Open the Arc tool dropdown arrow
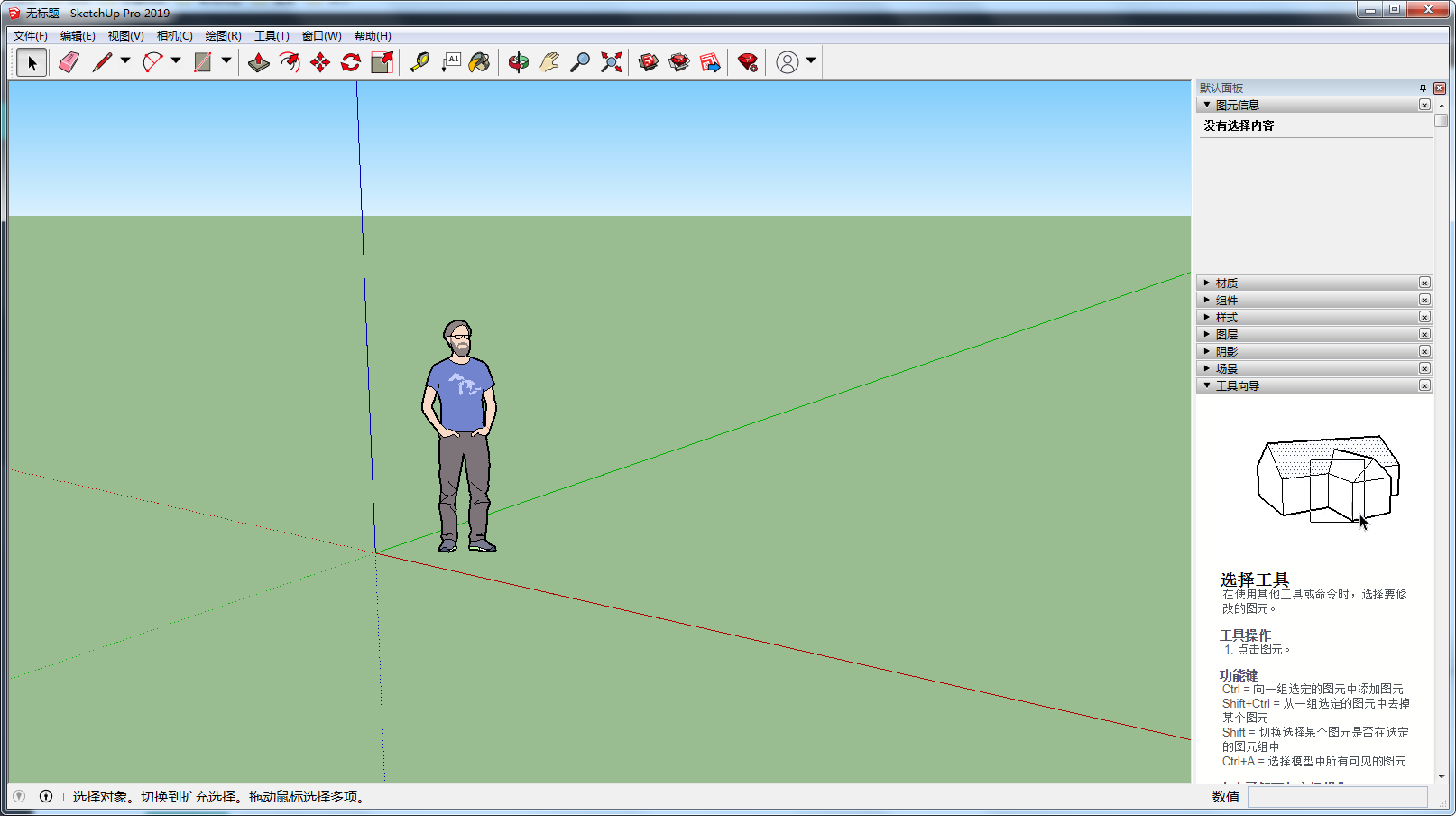The image size is (1456, 816). click(176, 61)
